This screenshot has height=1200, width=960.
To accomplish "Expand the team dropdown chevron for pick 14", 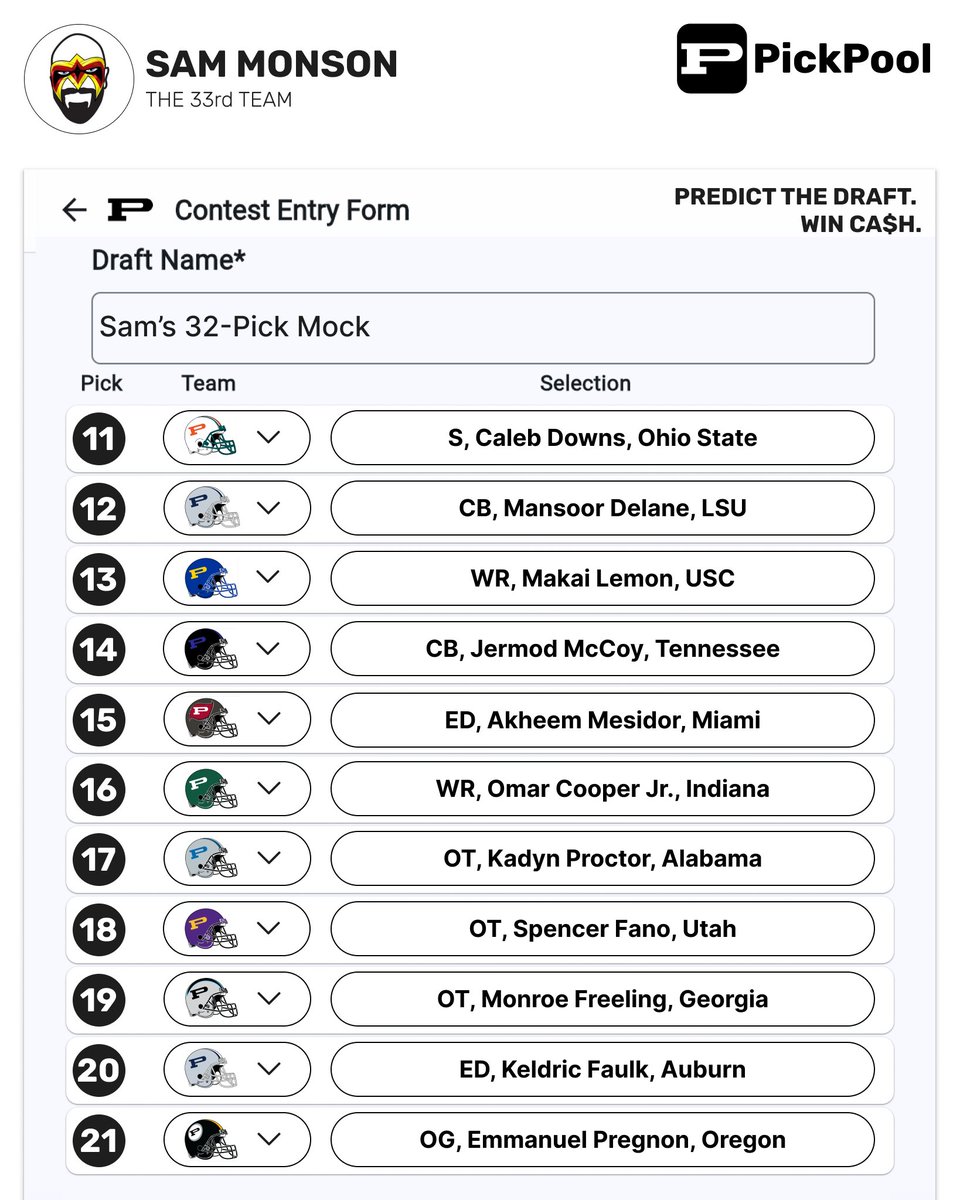I will click(268, 649).
